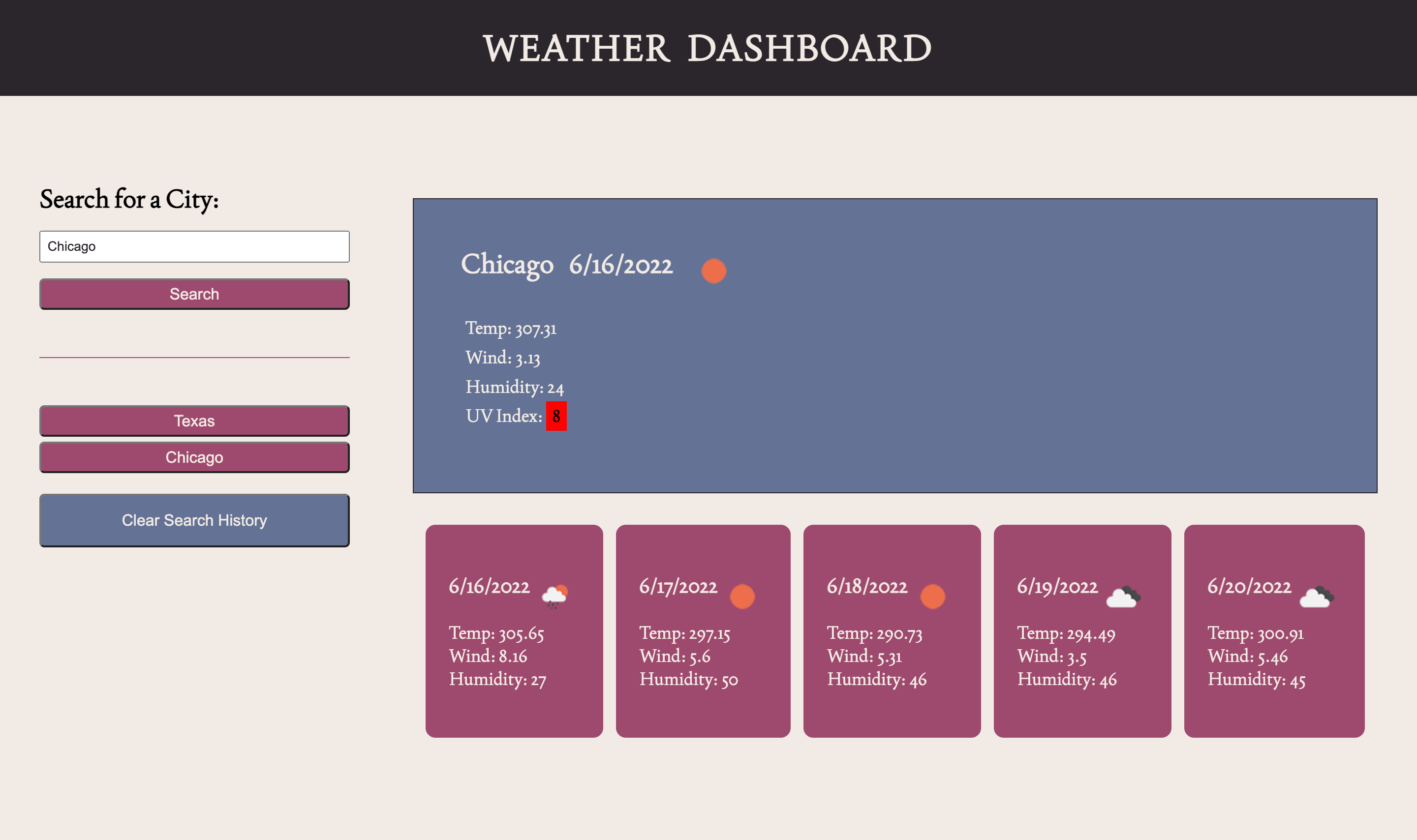Click the Search button to find Chicago
This screenshot has width=1417, height=840.
click(x=195, y=294)
